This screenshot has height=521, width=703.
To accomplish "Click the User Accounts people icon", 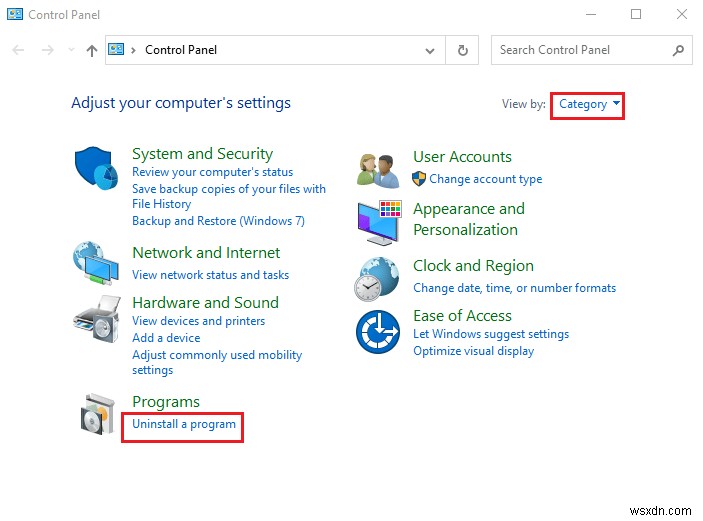I will [x=378, y=169].
